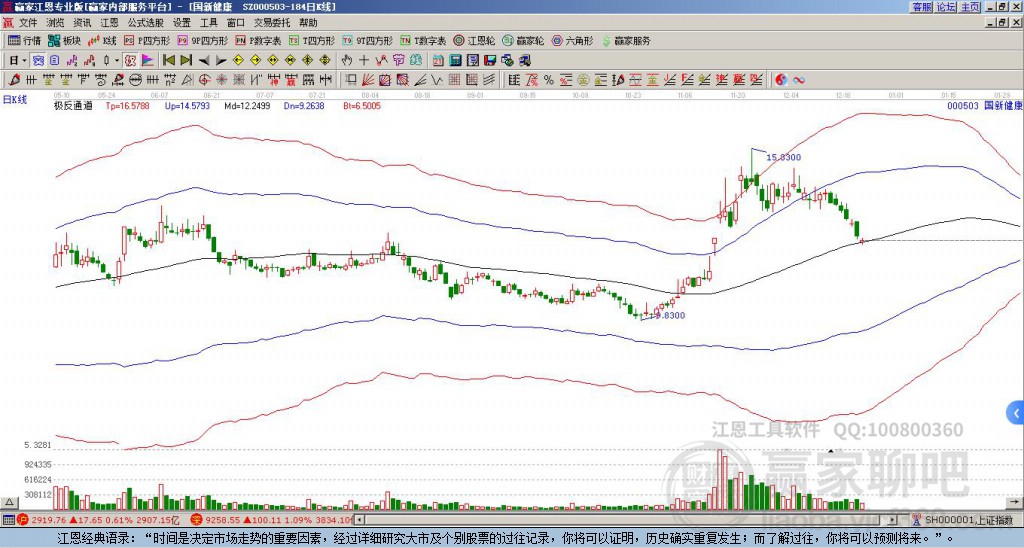1024x548 pixels.
Task: Open the 交易委托 menu
Action: click(272, 23)
